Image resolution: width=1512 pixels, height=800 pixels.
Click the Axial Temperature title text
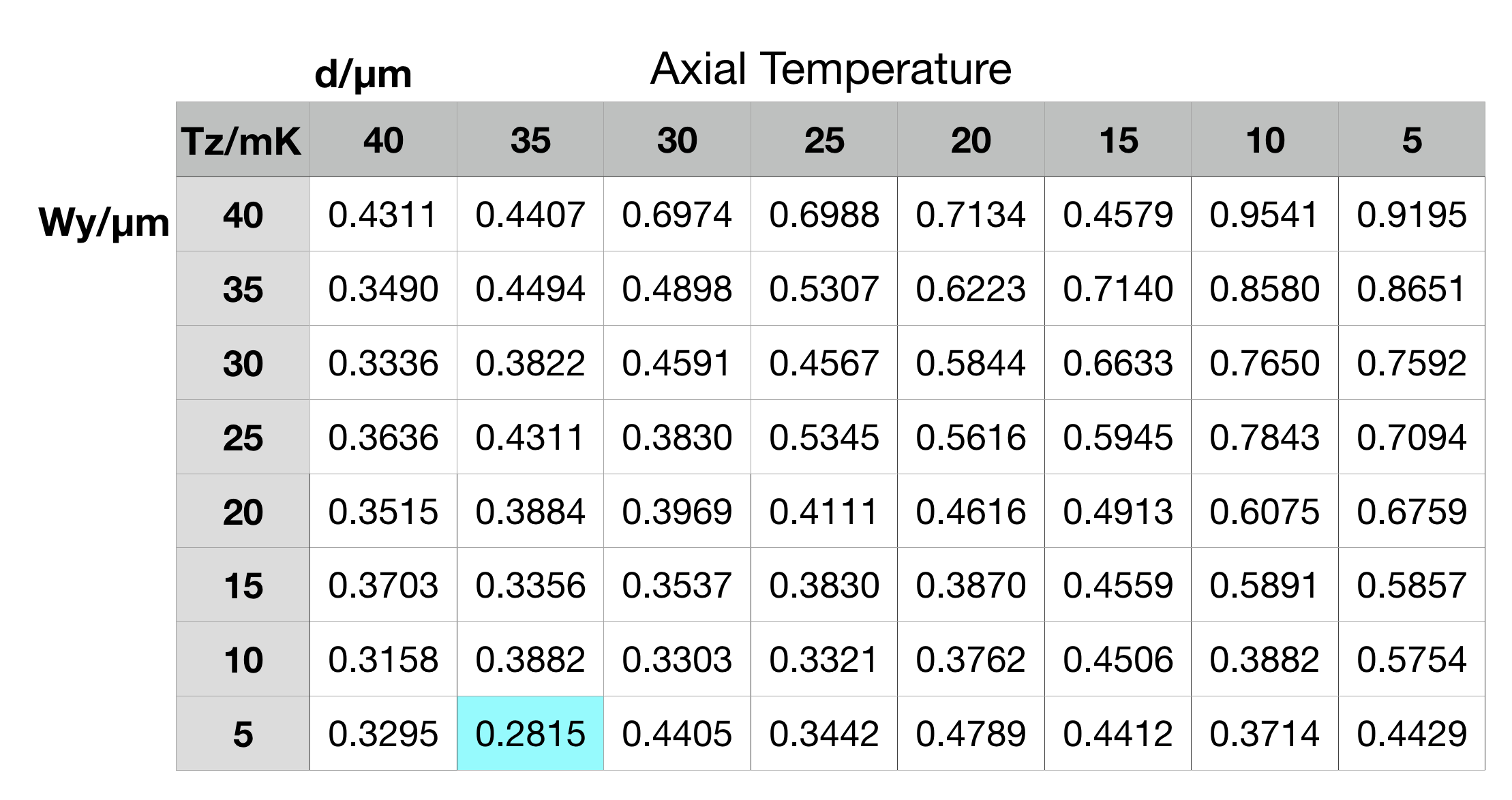(830, 69)
